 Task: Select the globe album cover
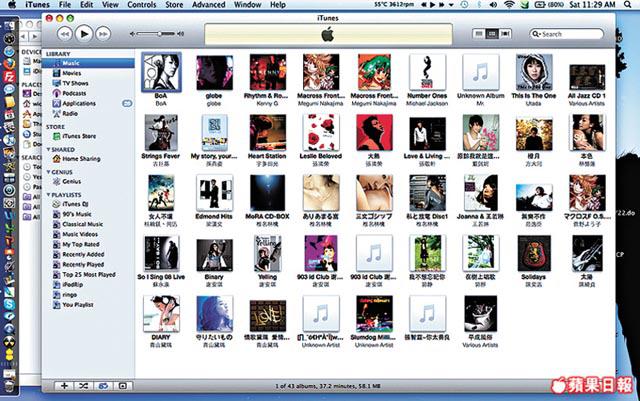pos(214,73)
